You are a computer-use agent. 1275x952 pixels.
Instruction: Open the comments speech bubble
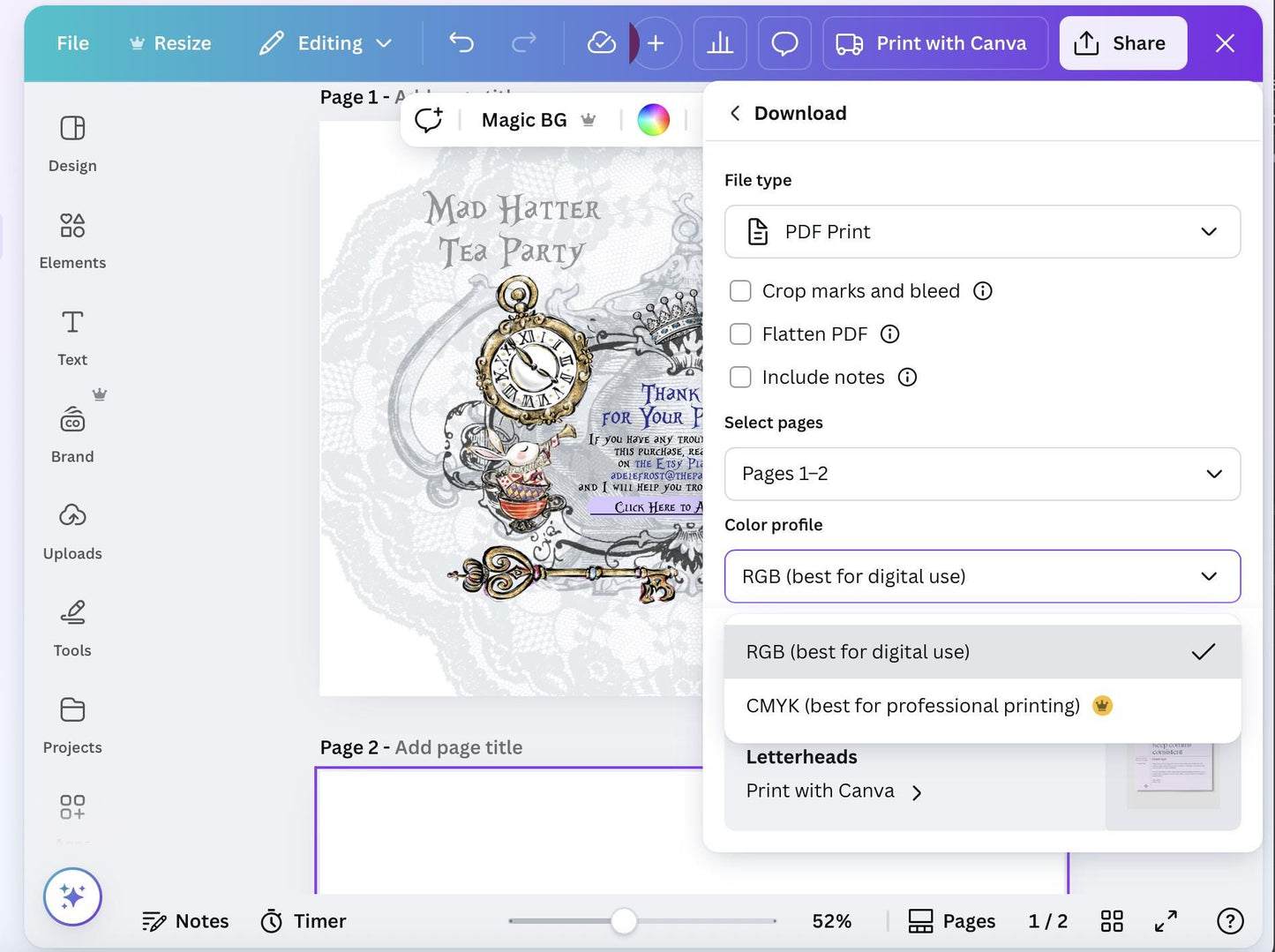(784, 42)
